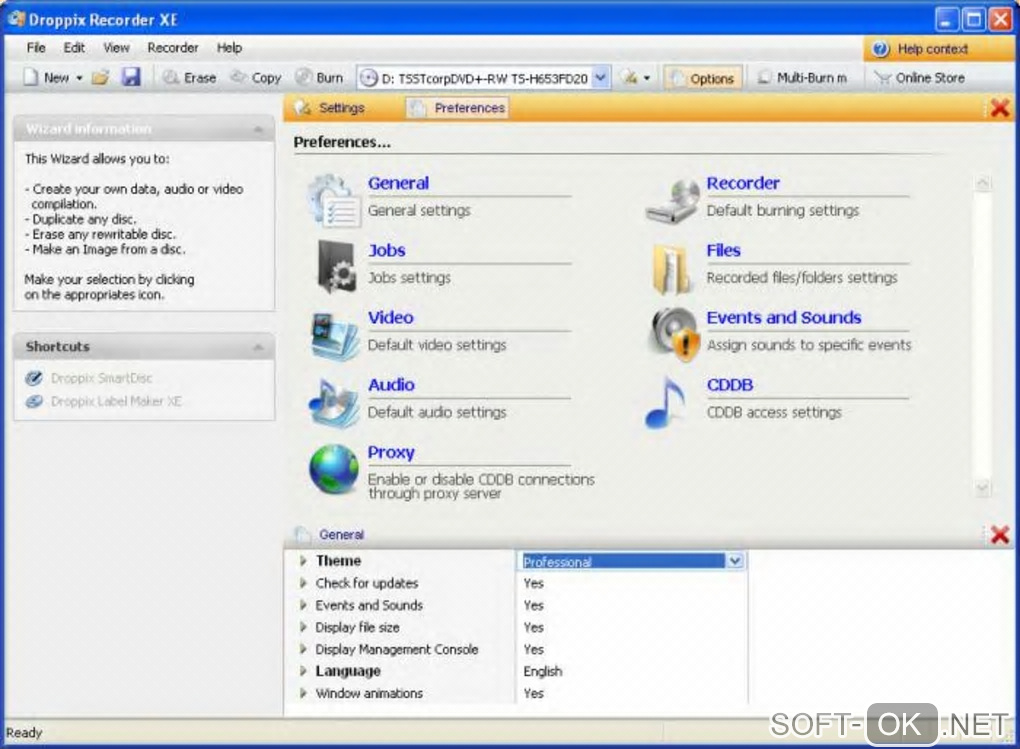The width and height of the screenshot is (1020, 749).
Task: Click the Jobs gear-folder icon
Action: point(336,267)
